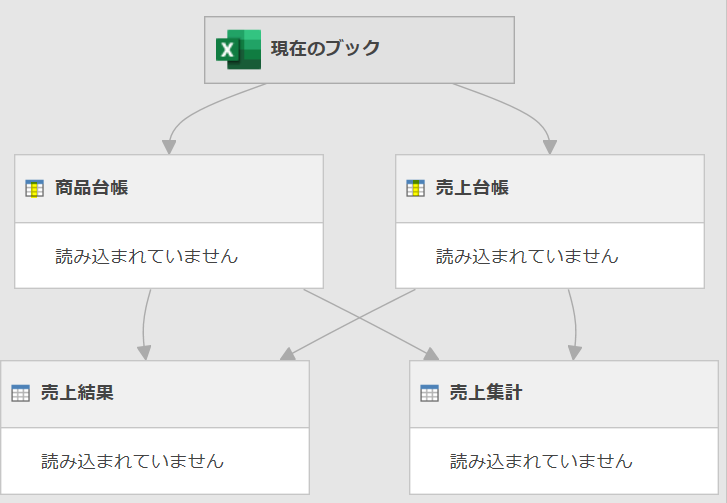Viewport: 727px width, 503px height.
Task: Click the table icon beside 売上台帳
Action: point(416,188)
